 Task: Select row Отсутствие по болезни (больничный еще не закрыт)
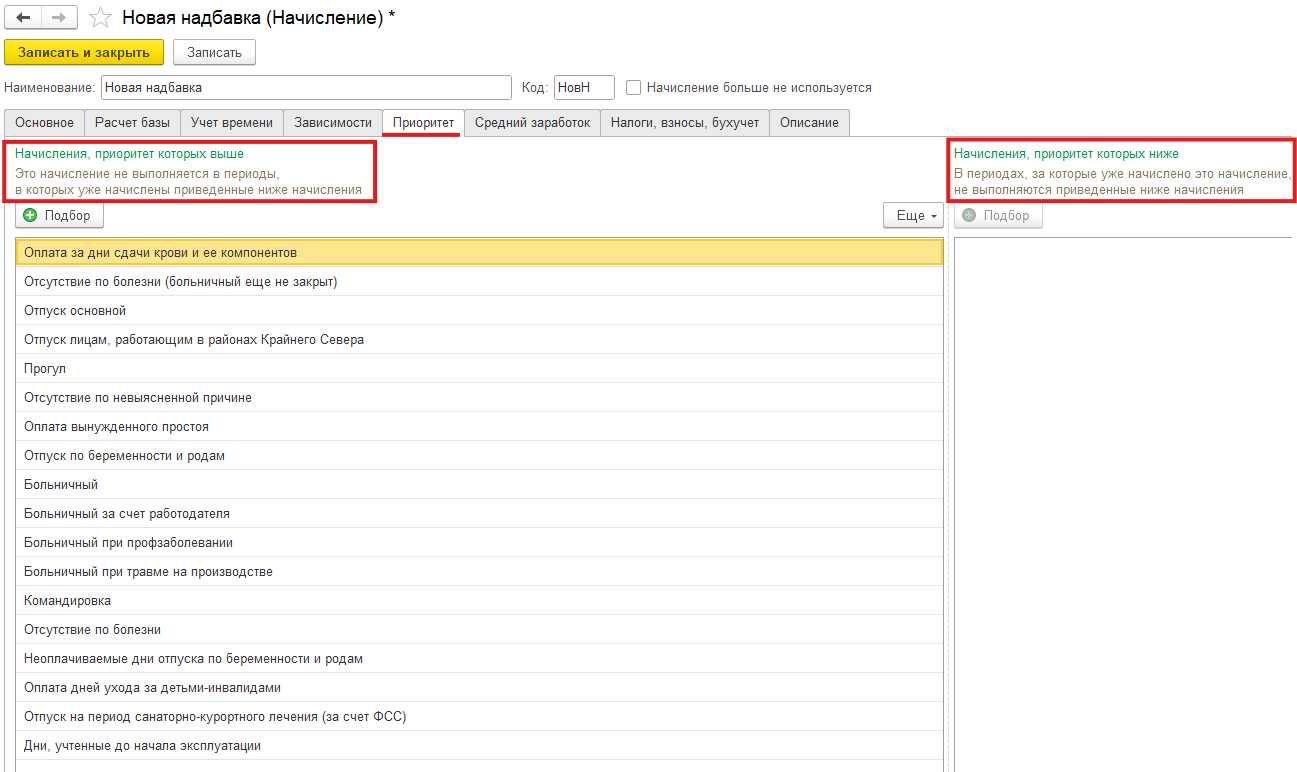479,281
